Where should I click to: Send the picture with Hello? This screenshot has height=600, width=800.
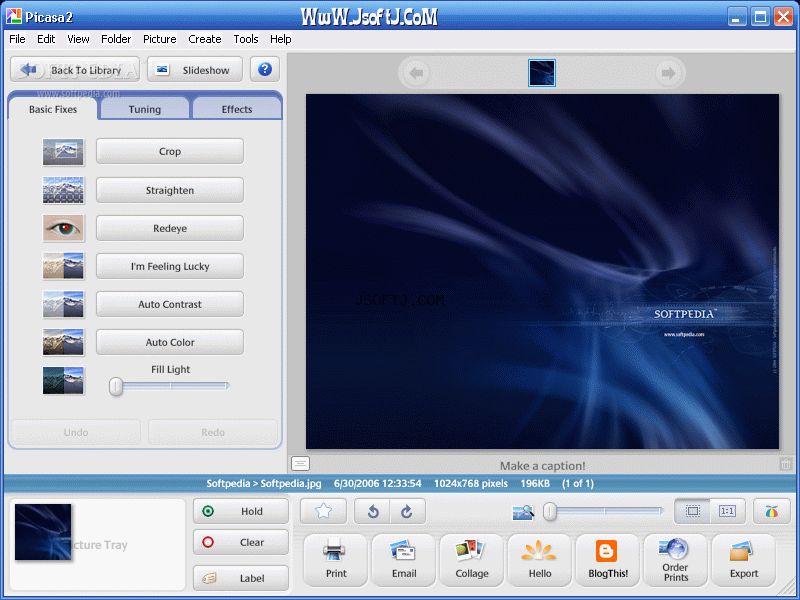(x=539, y=560)
